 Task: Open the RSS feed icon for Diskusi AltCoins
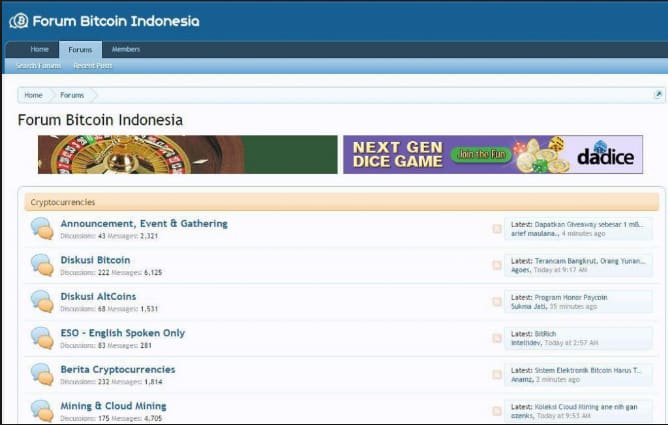point(497,302)
